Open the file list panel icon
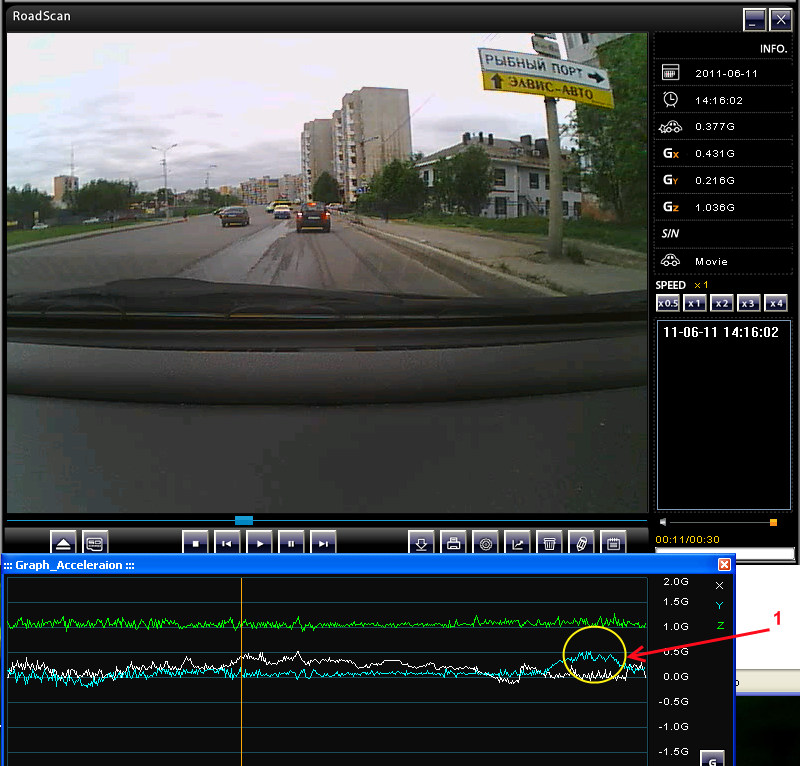Screen dimensions: 800x766 (x=95, y=543)
